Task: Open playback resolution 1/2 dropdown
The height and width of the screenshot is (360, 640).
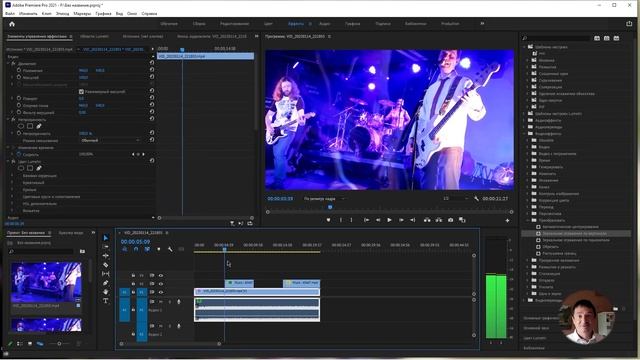Action: 456,198
